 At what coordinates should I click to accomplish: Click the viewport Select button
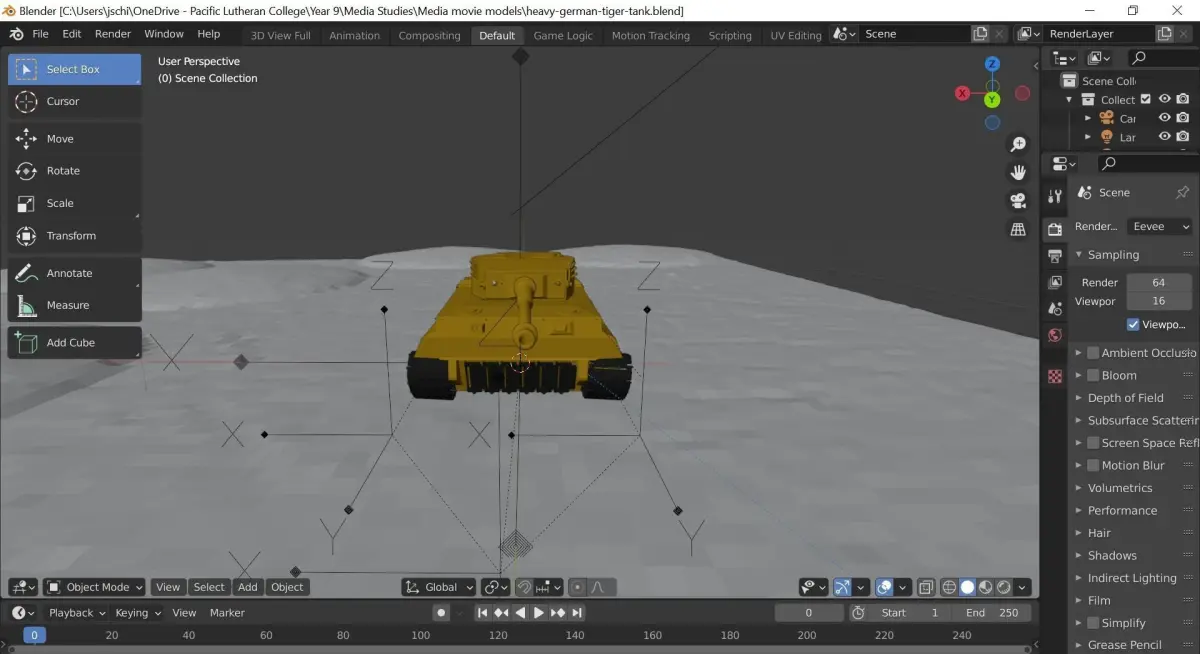(x=209, y=587)
